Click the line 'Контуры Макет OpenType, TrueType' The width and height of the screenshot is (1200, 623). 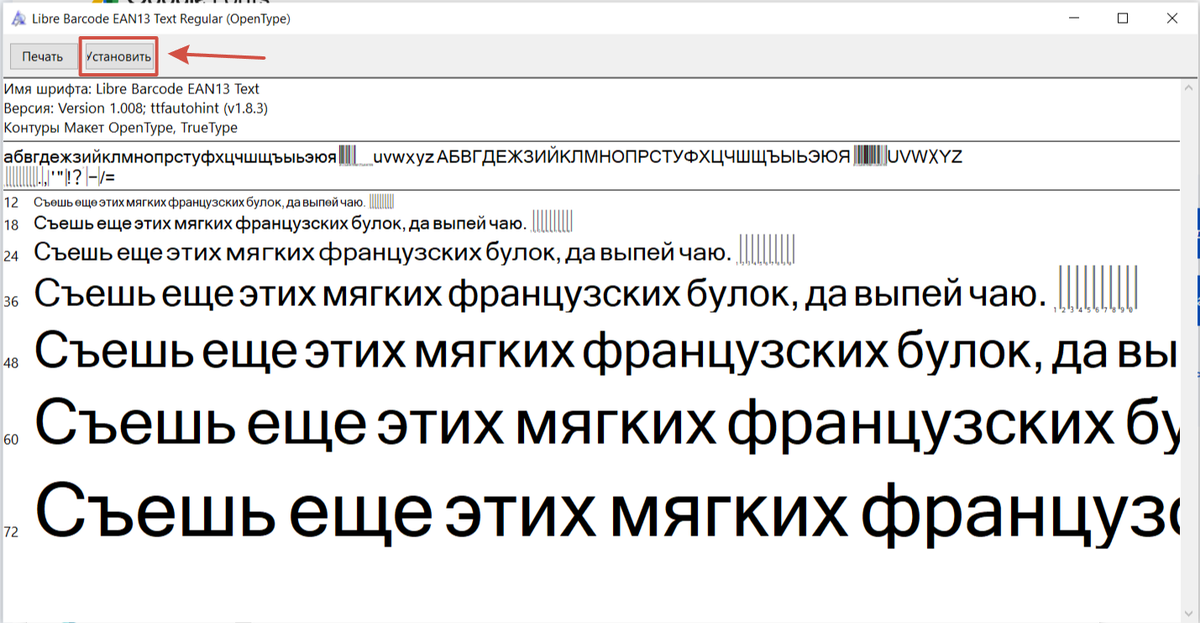pos(121,128)
